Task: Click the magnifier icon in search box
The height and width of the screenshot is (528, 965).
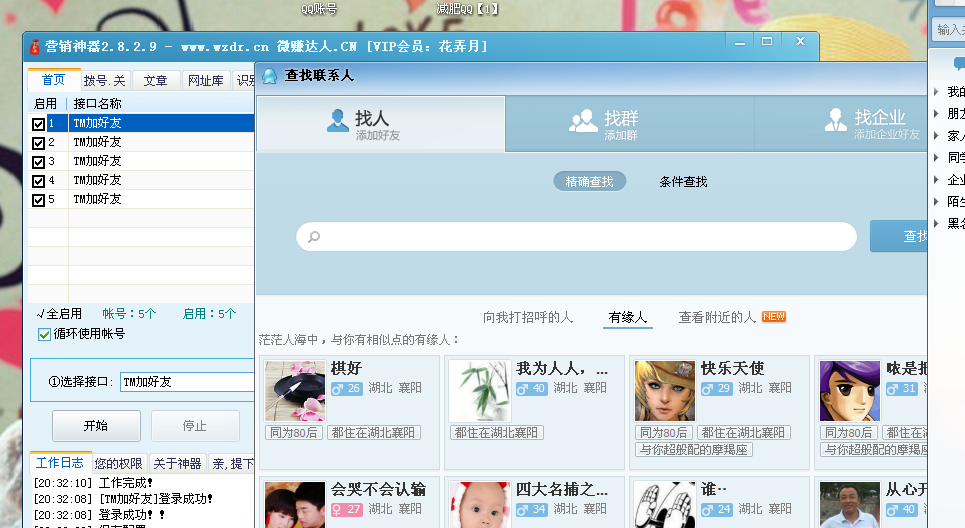Action: pyautogui.click(x=314, y=237)
